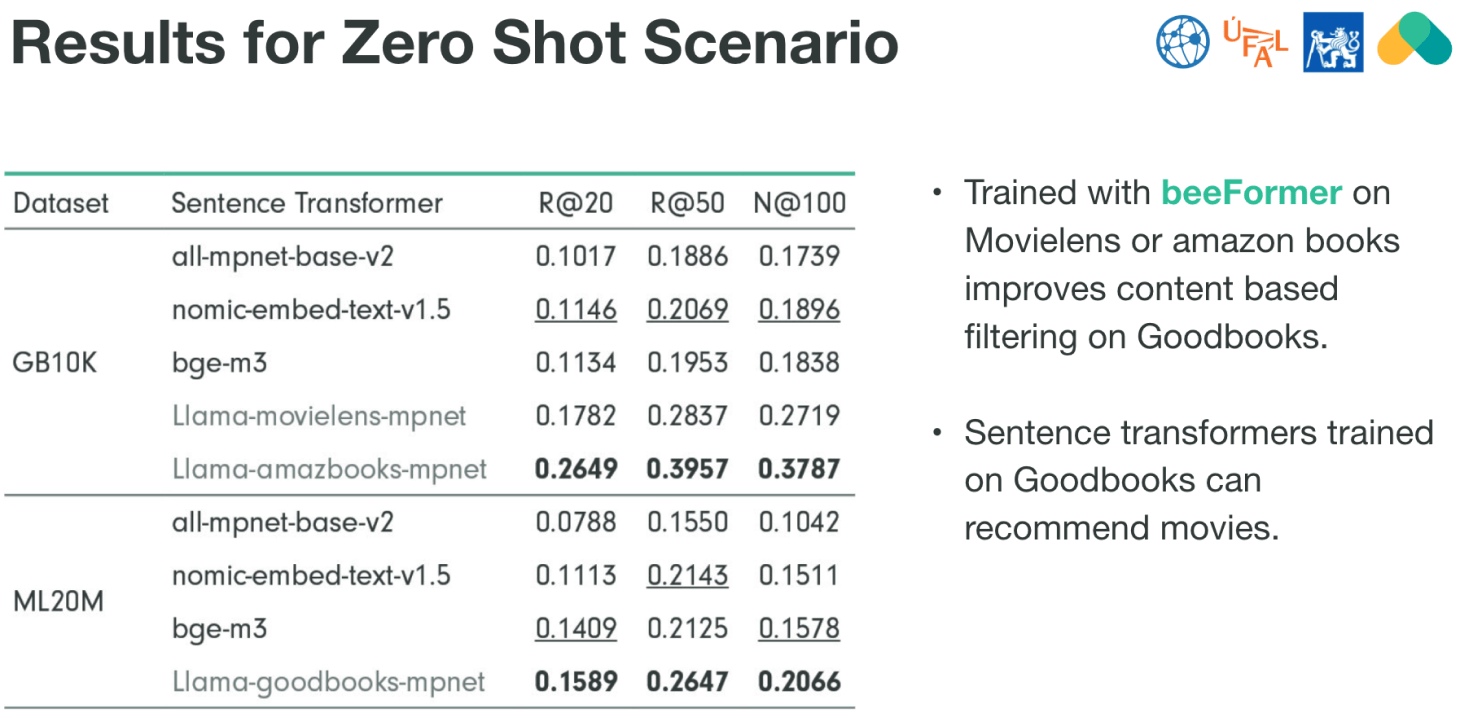Click the orange ÚFAL logo
The width and height of the screenshot is (1460, 718).
[1255, 44]
